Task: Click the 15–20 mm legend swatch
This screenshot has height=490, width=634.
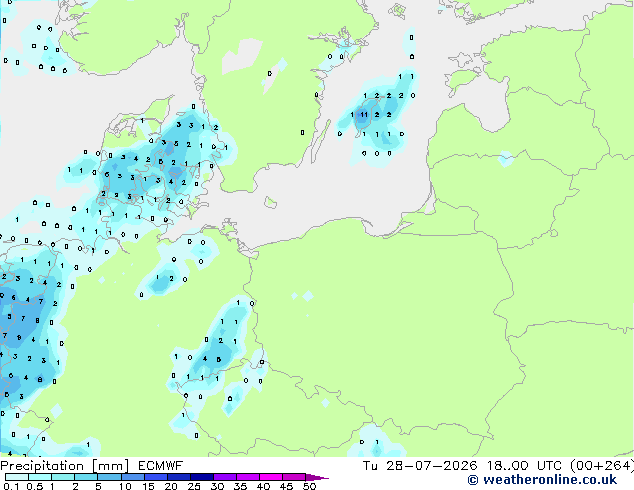Action: click(156, 477)
